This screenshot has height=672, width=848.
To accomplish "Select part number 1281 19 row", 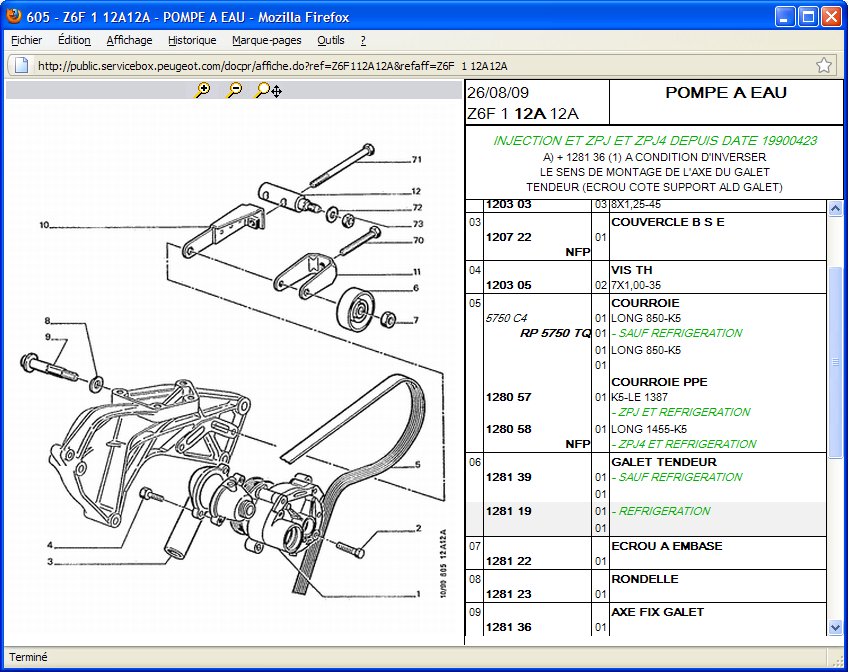I will (508, 511).
